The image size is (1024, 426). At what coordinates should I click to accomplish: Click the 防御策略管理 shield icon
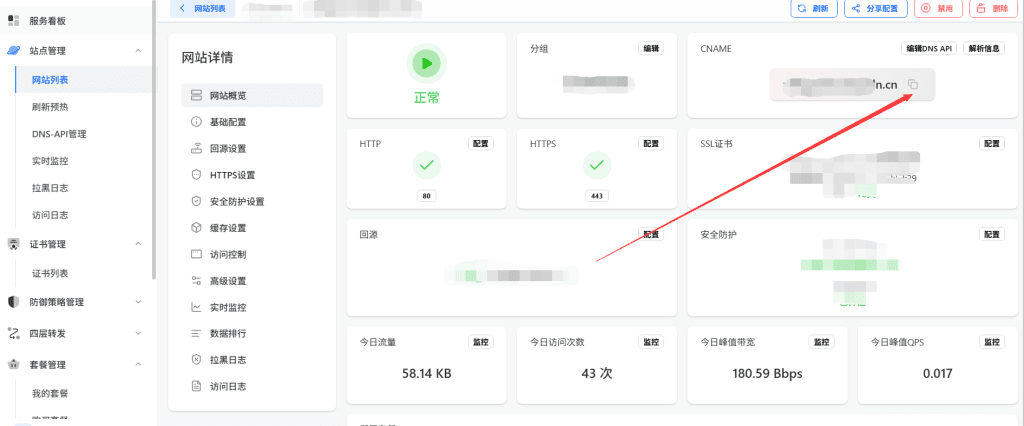[13, 302]
